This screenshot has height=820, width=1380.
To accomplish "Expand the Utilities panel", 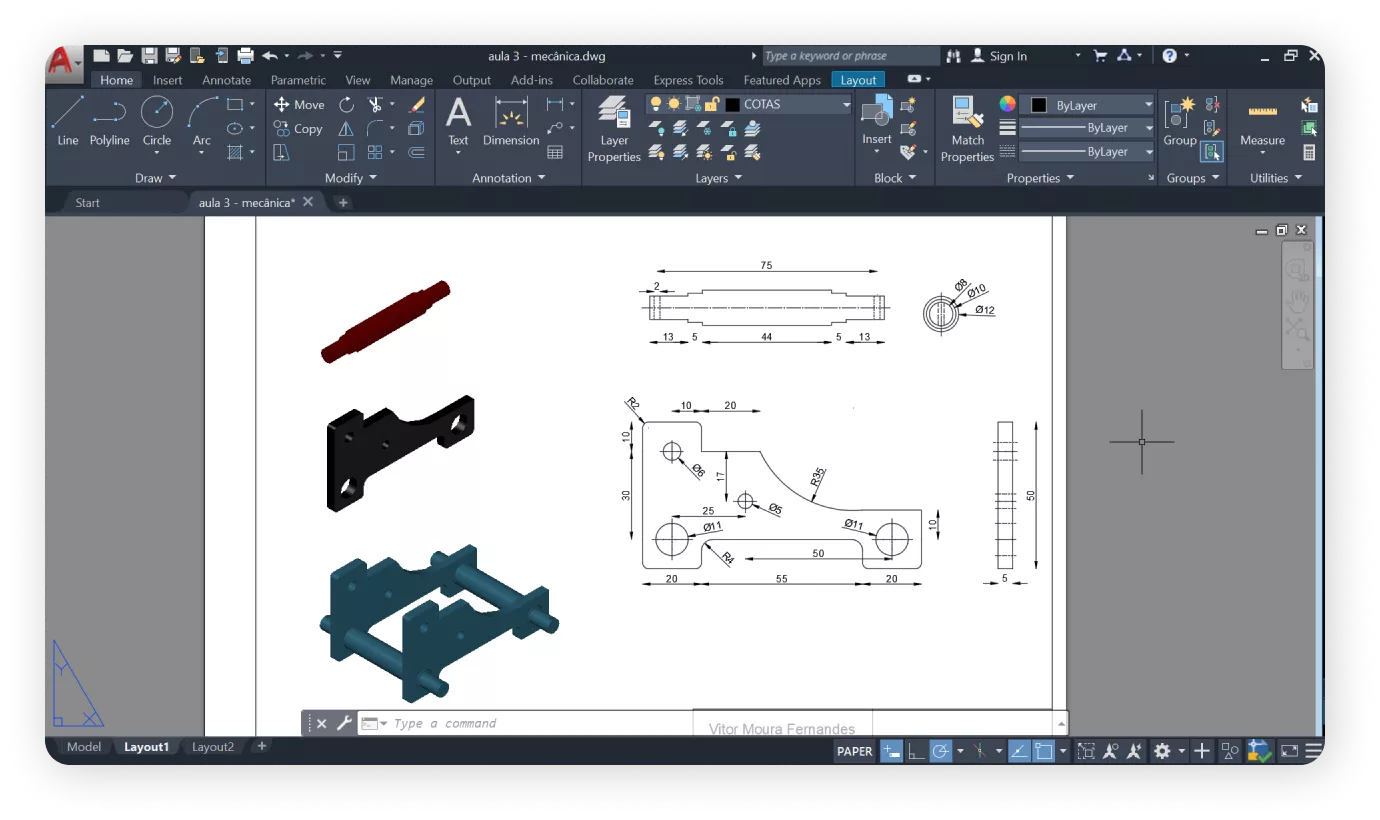I will (1276, 178).
